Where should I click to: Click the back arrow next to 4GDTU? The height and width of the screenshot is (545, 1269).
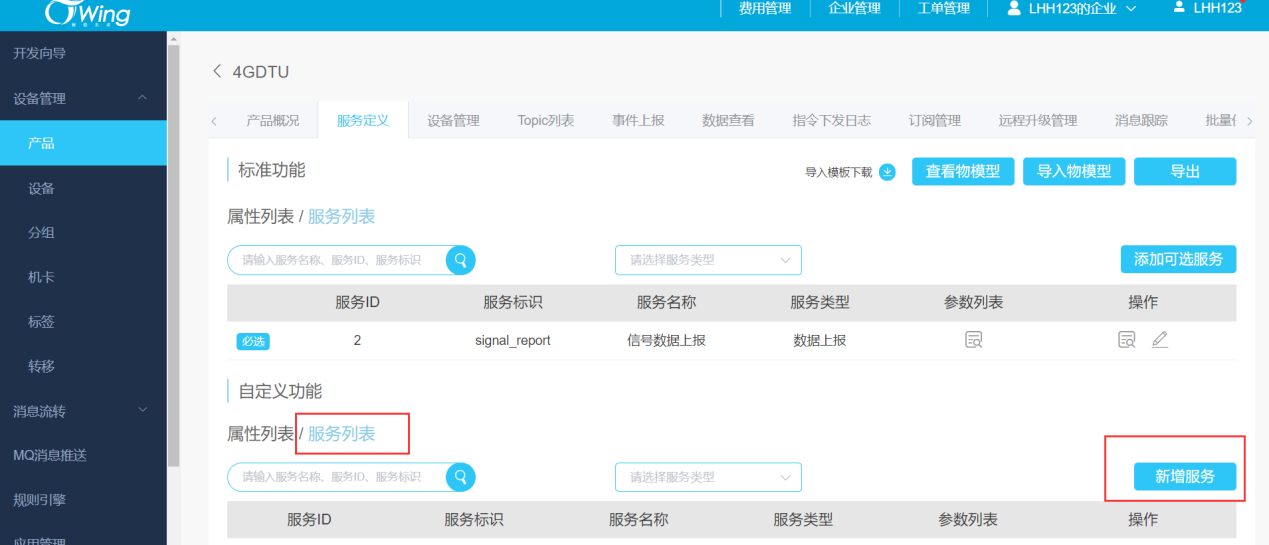click(x=217, y=71)
